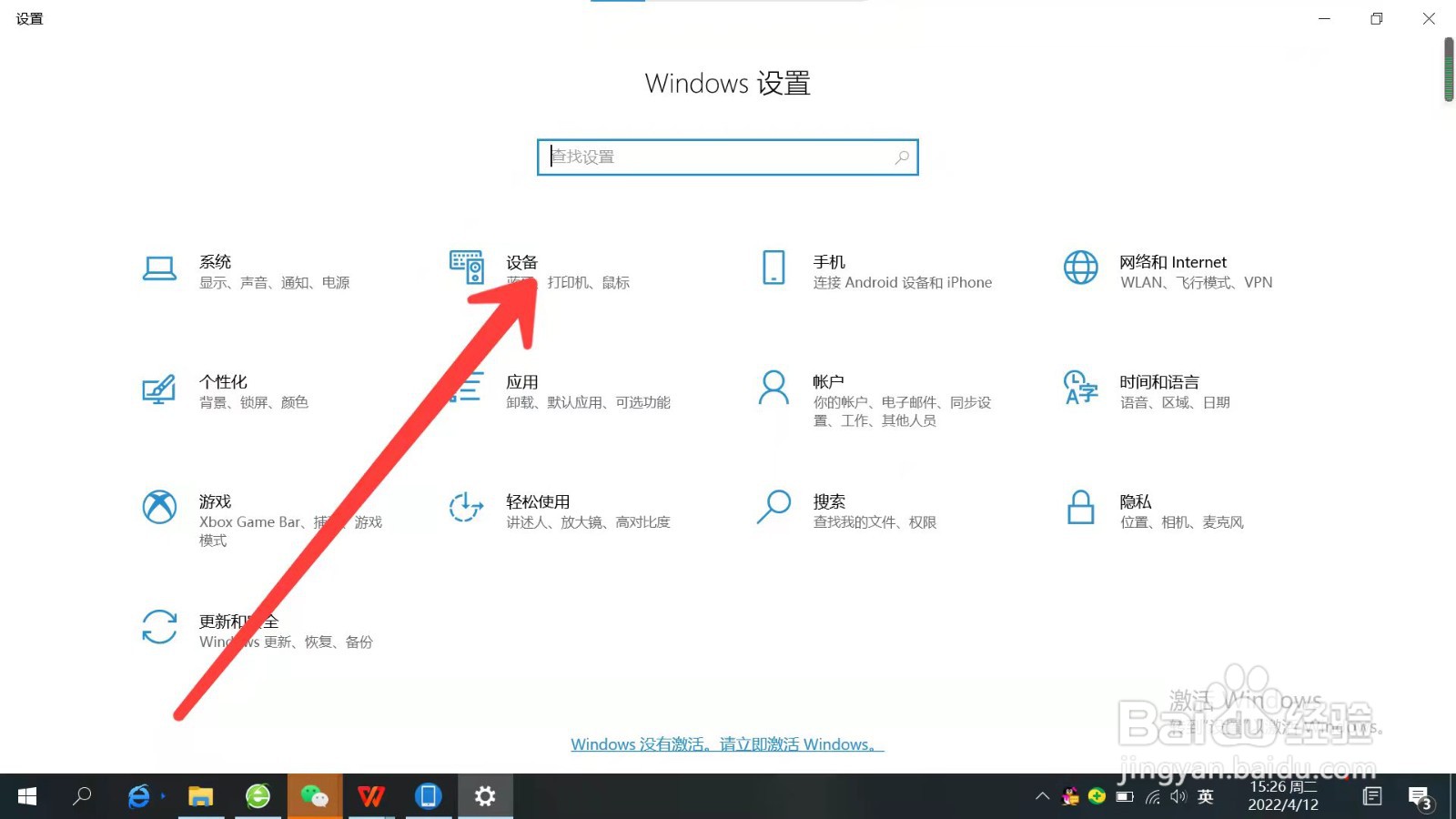Click the 语音、区域、日期 description
This screenshot has width=1456, height=819.
coord(1175,402)
